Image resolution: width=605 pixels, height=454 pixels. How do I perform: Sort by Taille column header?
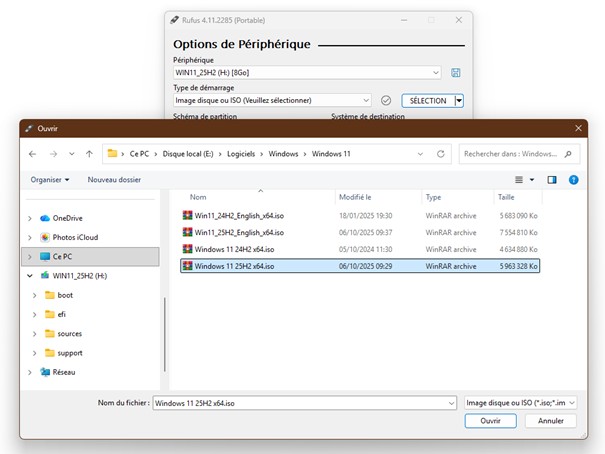tap(506, 197)
